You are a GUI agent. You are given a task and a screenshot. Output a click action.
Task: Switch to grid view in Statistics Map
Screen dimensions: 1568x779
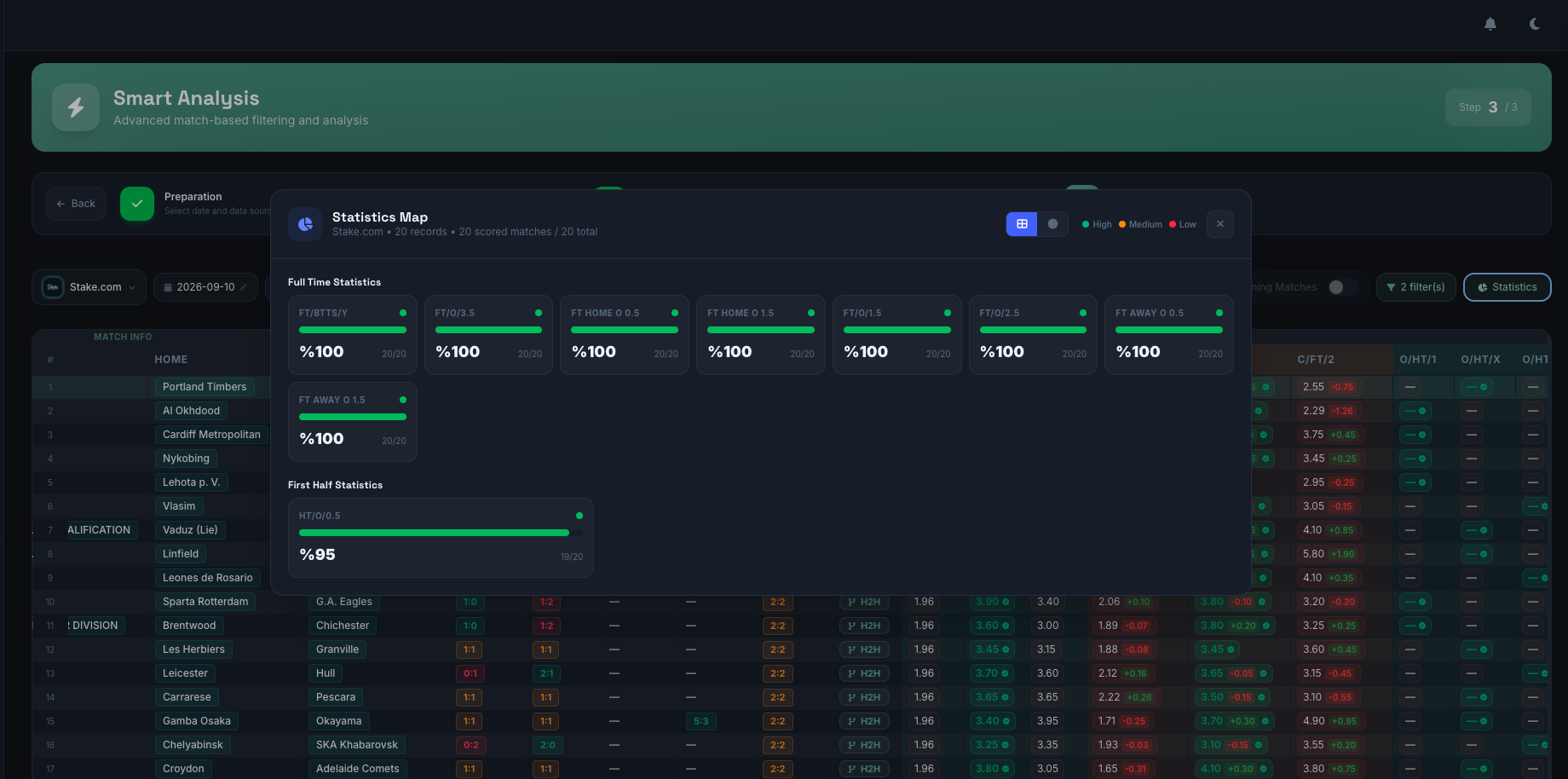pos(1022,224)
